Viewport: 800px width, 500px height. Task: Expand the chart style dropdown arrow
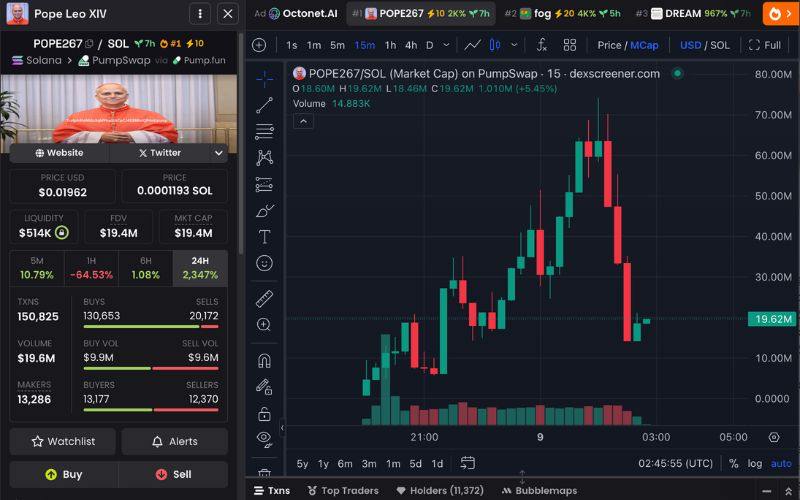pos(514,45)
